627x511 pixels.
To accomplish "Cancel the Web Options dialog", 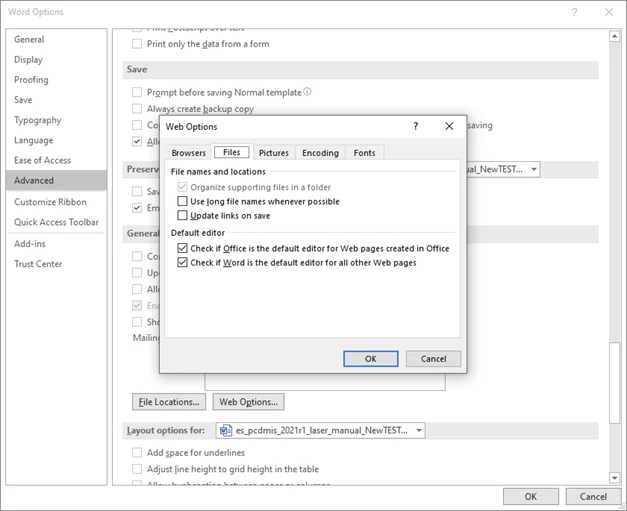I will [x=433, y=359].
